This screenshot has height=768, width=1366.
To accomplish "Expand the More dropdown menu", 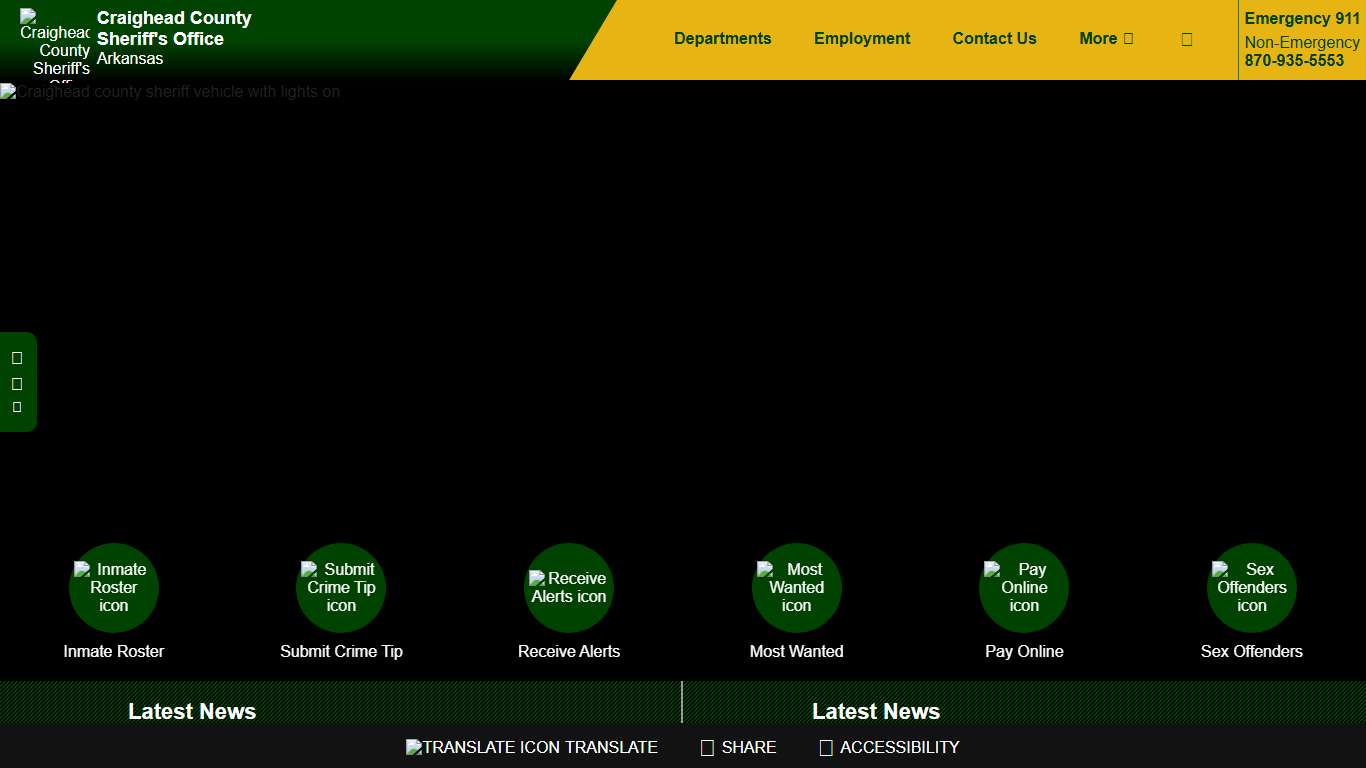I will tap(1106, 39).
